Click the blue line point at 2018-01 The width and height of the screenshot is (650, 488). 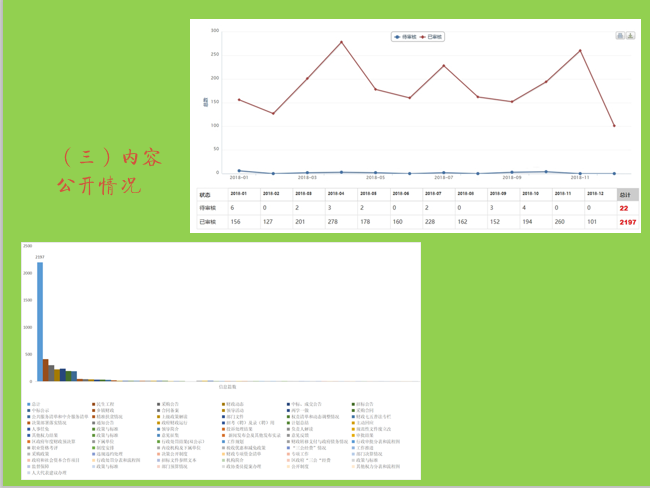(x=239, y=171)
